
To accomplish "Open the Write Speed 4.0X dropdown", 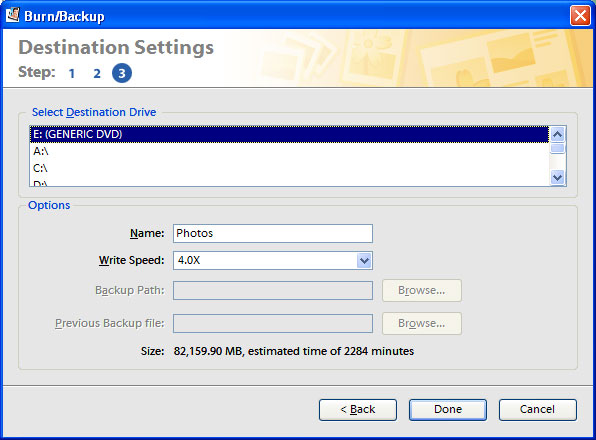I will (x=364, y=261).
